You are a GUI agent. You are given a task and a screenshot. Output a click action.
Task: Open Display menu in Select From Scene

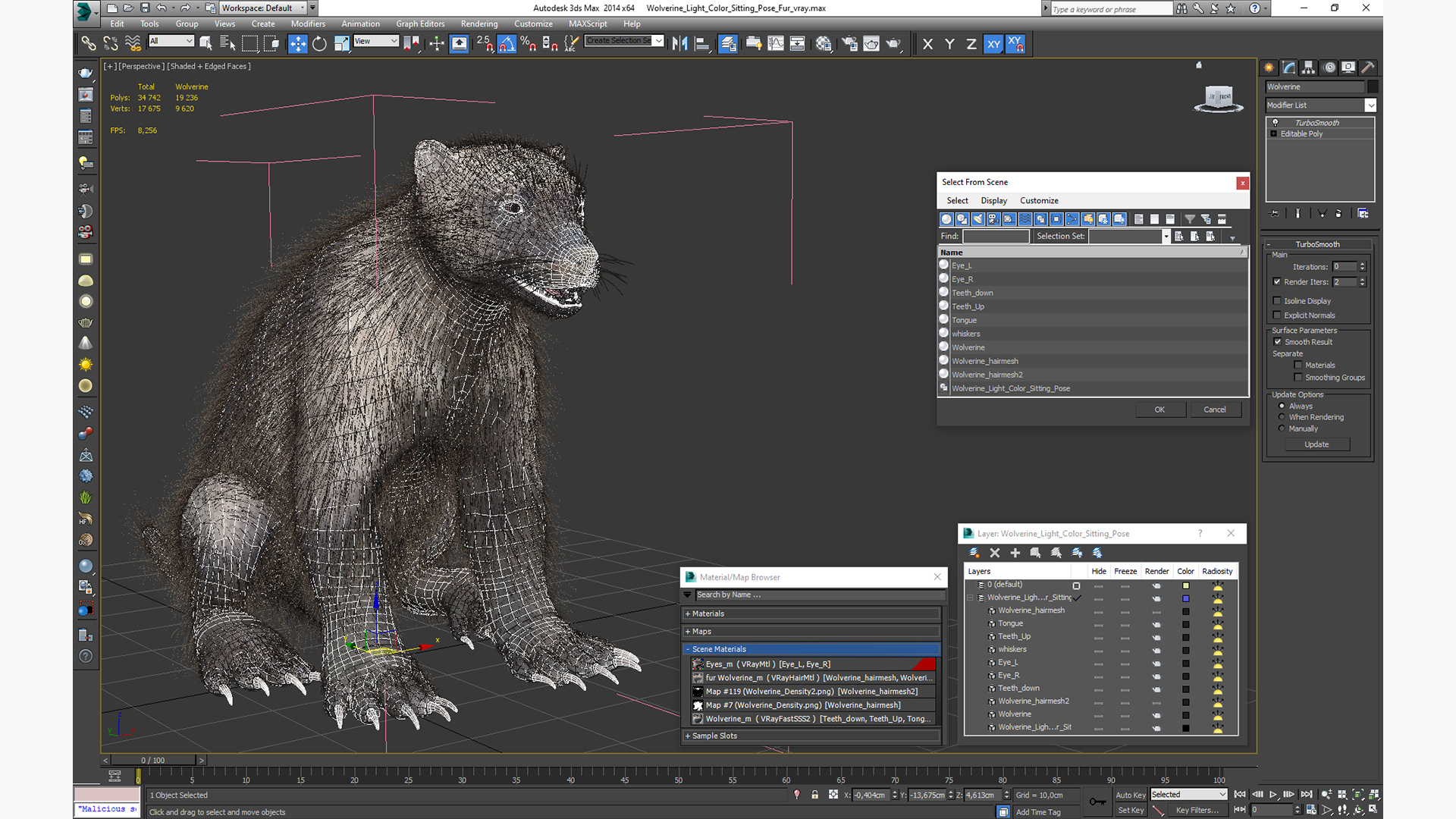coord(993,201)
